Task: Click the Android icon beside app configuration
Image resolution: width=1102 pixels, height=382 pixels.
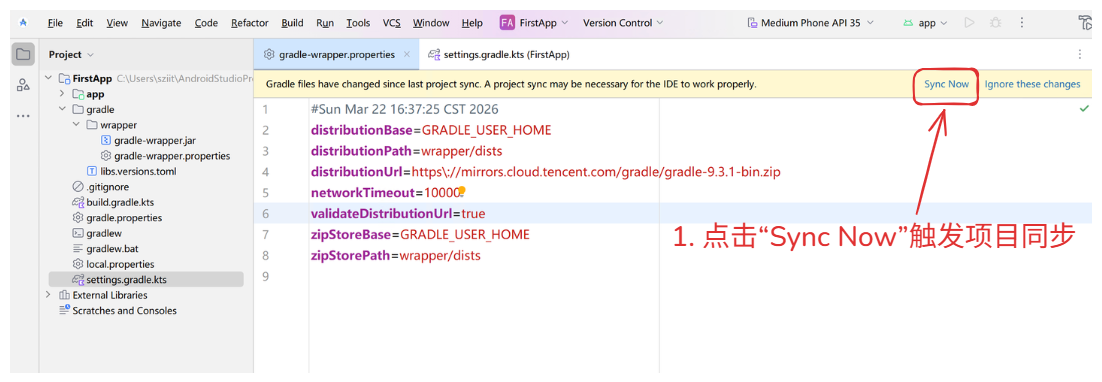Action: click(909, 23)
